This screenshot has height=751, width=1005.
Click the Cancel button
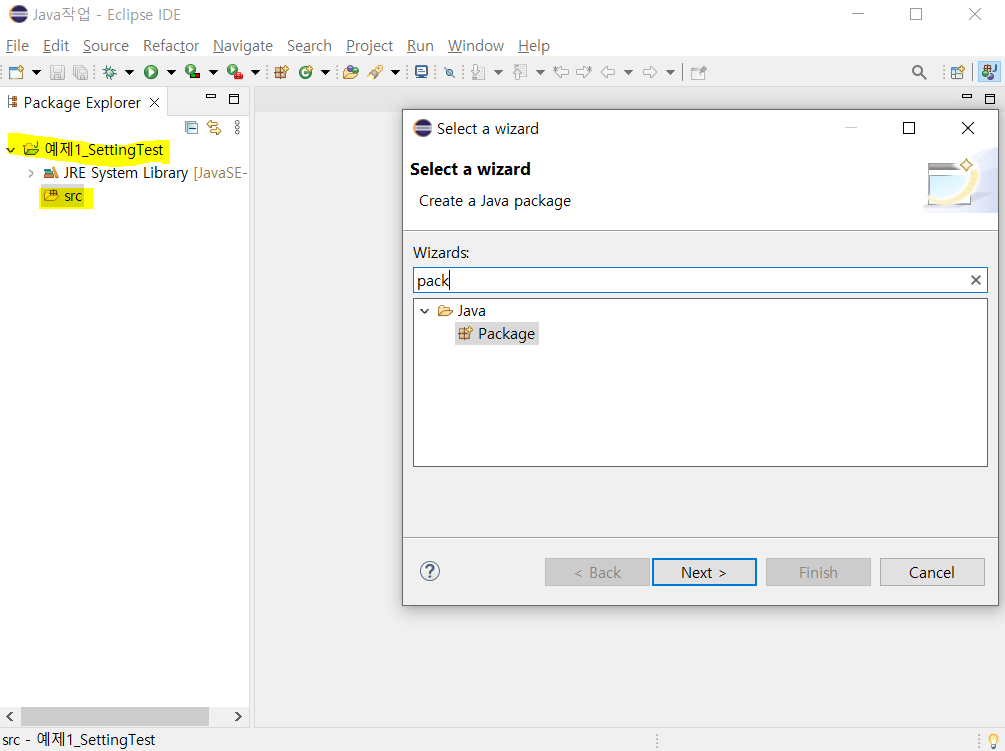tap(932, 572)
